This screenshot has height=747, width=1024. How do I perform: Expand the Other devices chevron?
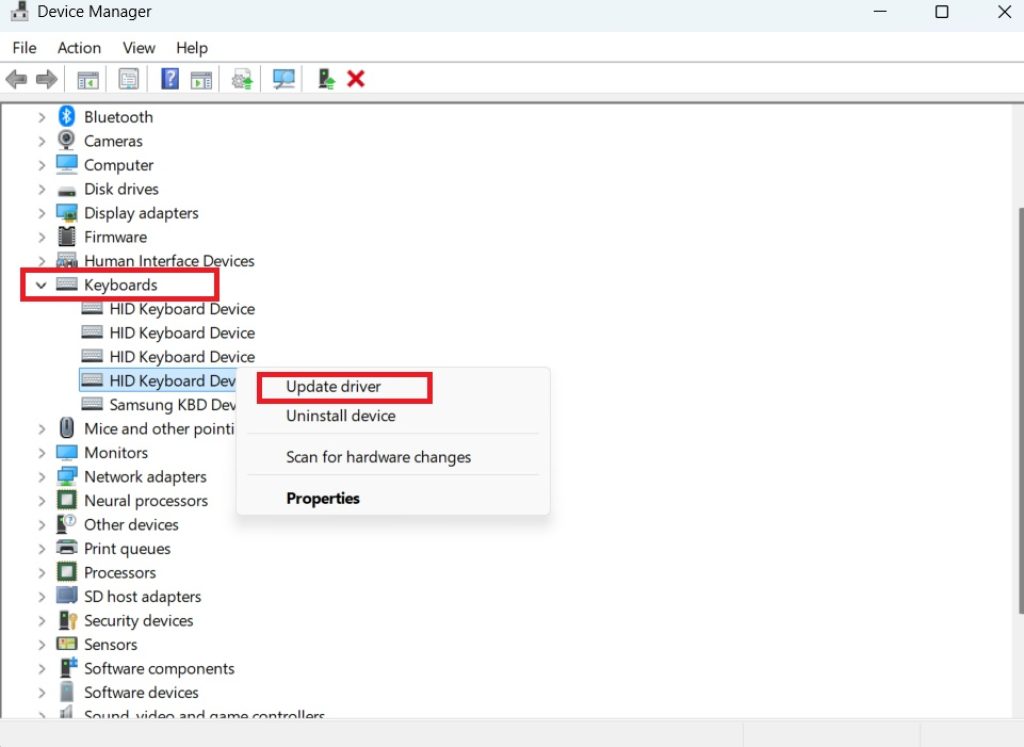coord(42,525)
